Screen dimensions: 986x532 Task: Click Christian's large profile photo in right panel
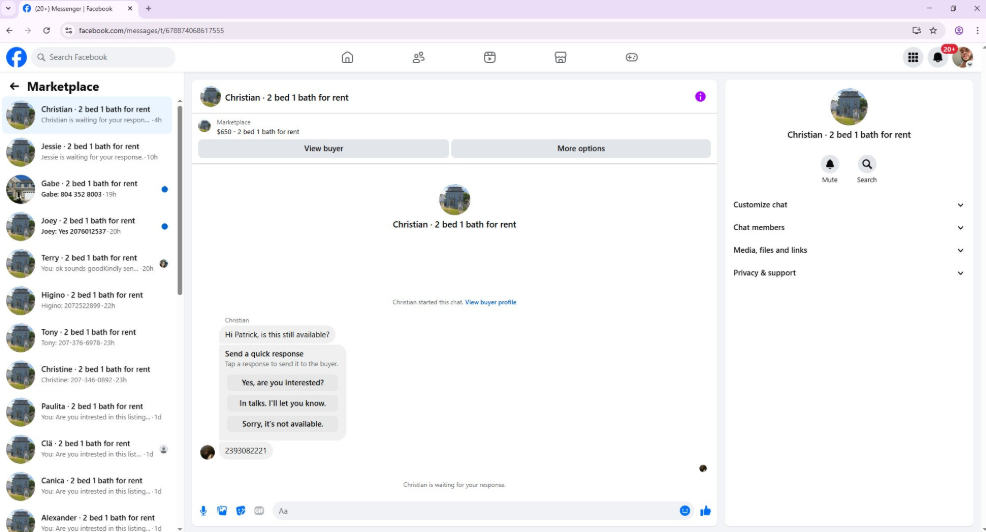(848, 107)
